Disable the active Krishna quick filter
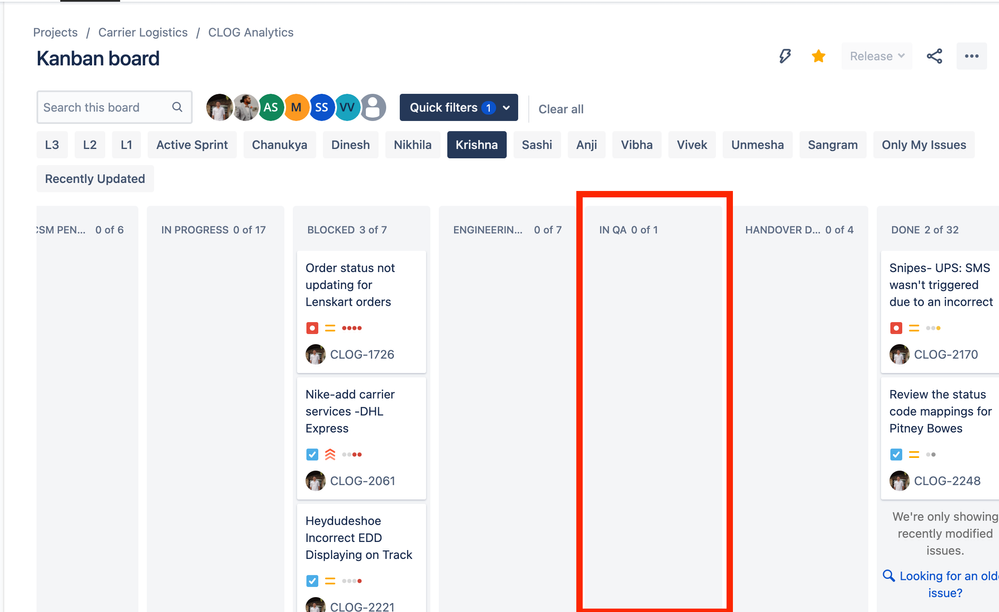The image size is (999, 612). click(477, 145)
